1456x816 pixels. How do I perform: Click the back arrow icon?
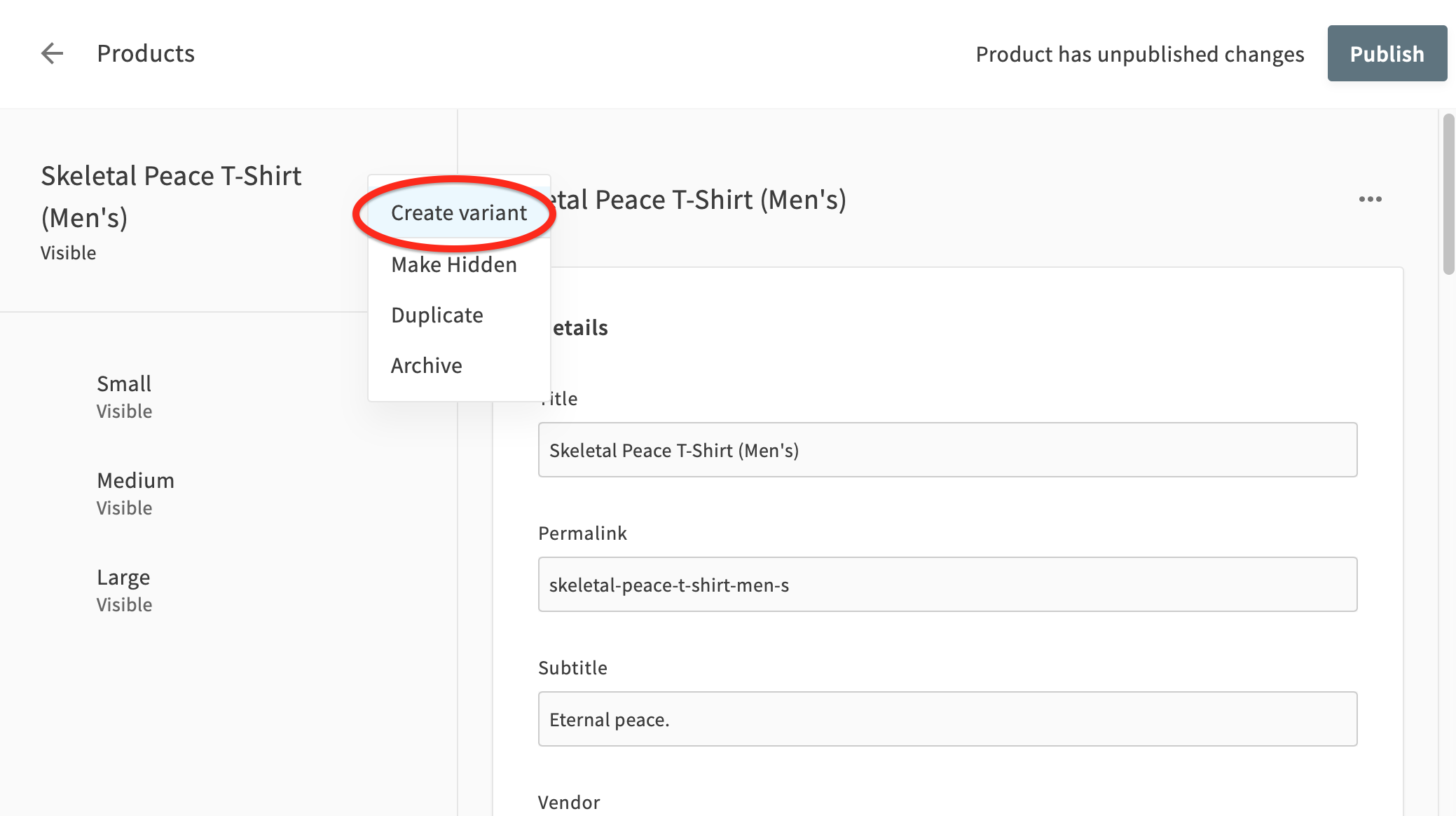point(53,53)
